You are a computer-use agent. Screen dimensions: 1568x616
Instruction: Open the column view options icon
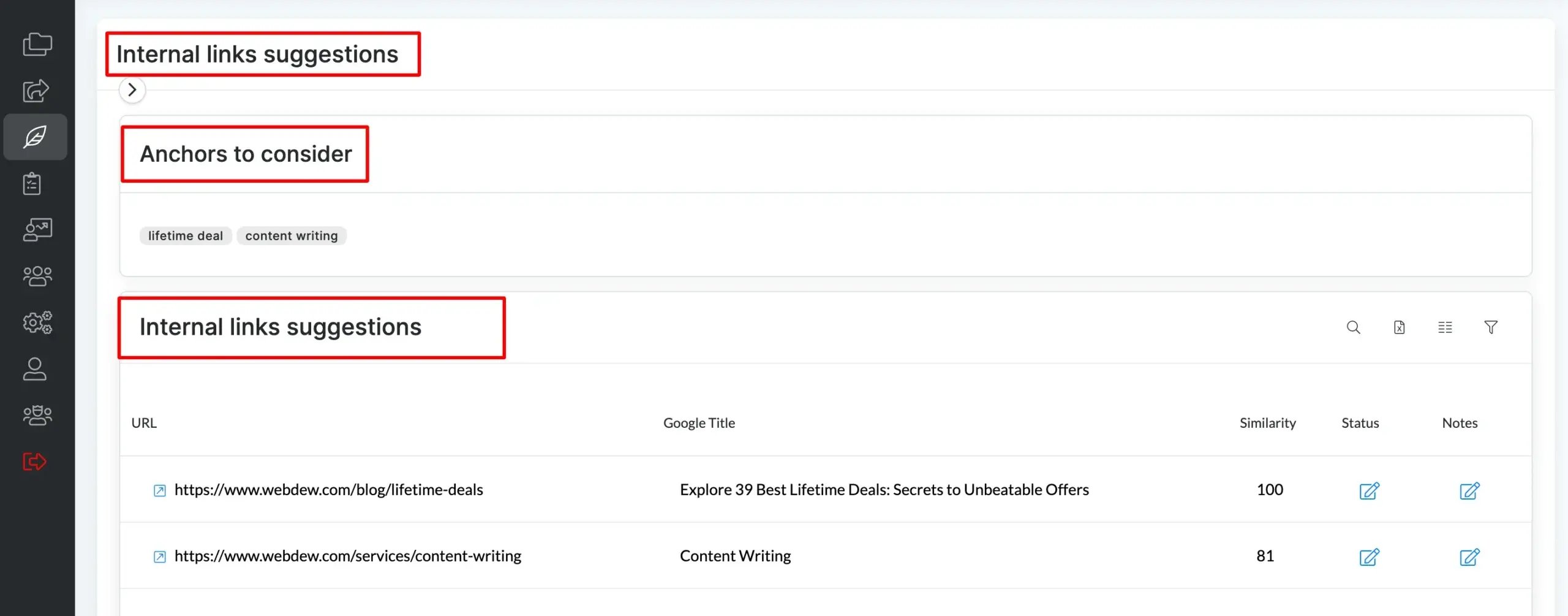[x=1445, y=327]
